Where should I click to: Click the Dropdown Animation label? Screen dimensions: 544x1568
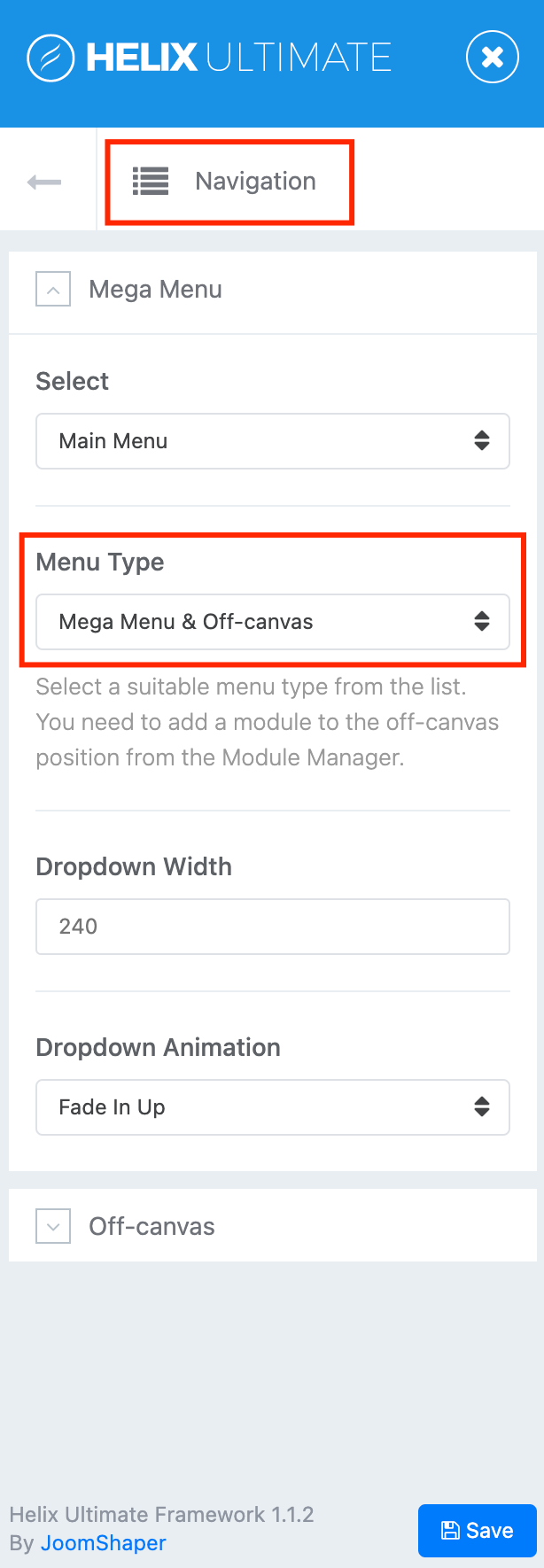[158, 1048]
